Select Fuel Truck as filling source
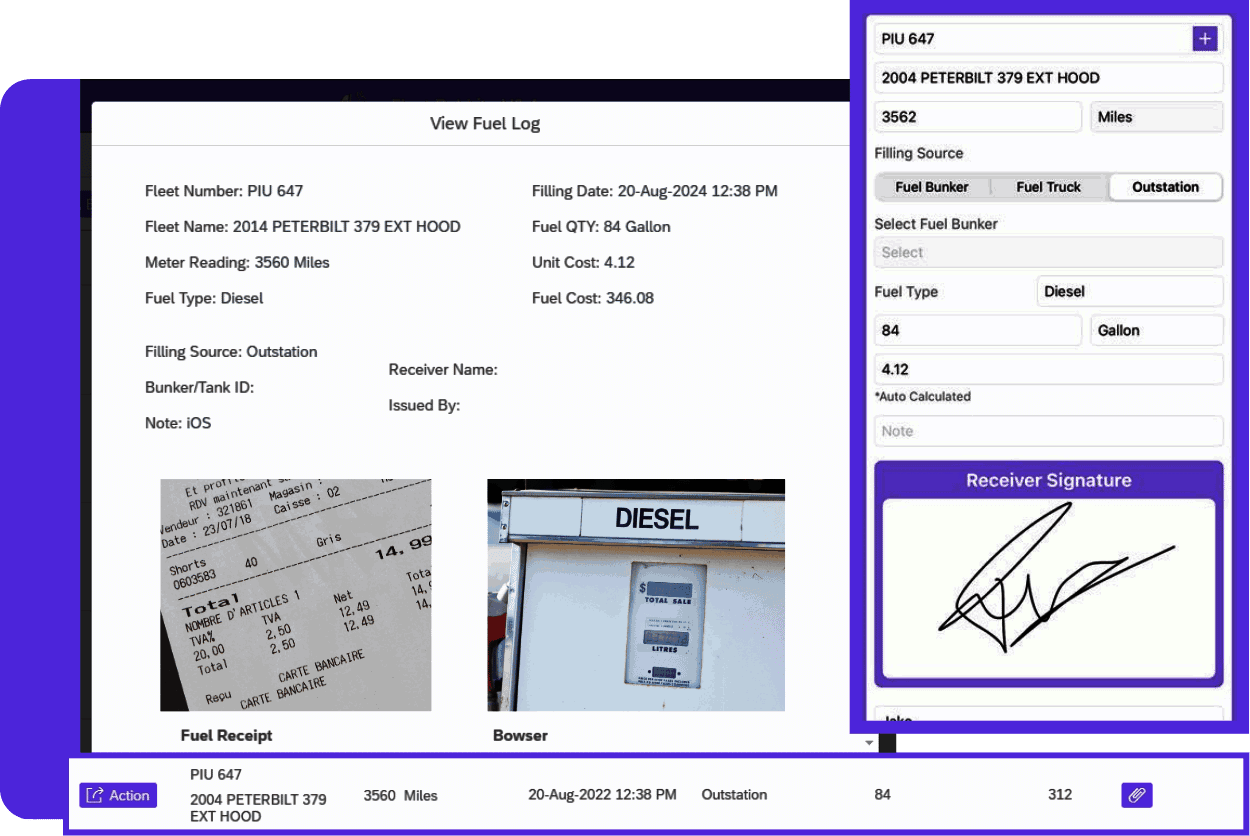 point(1048,187)
